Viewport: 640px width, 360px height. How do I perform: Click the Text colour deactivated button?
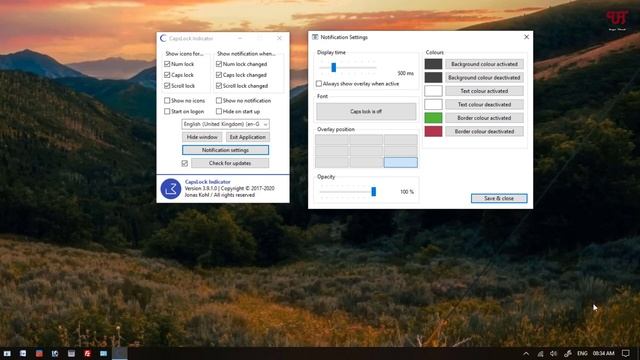pos(484,104)
